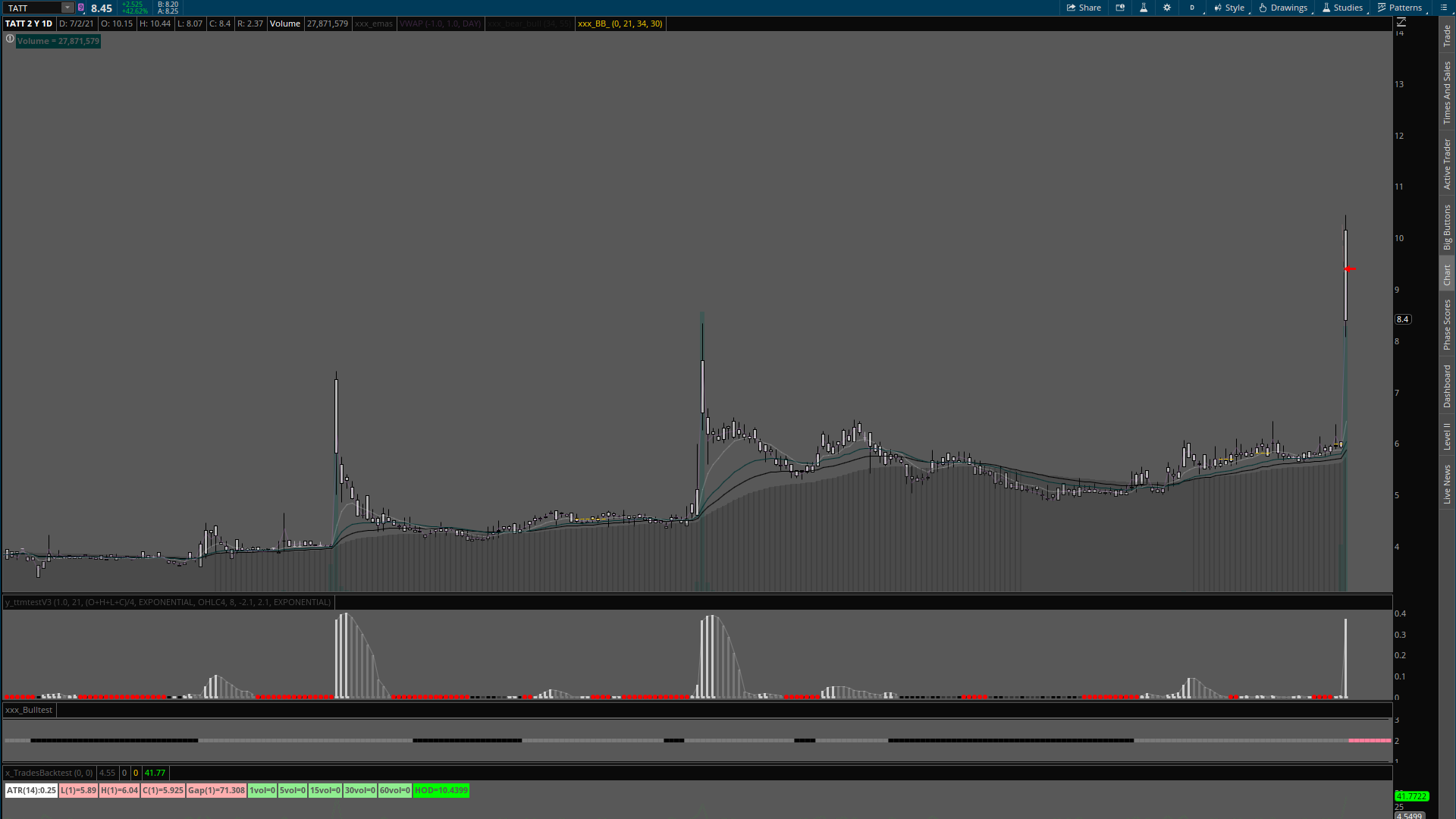Open the chart settings gear icon

point(1167,8)
